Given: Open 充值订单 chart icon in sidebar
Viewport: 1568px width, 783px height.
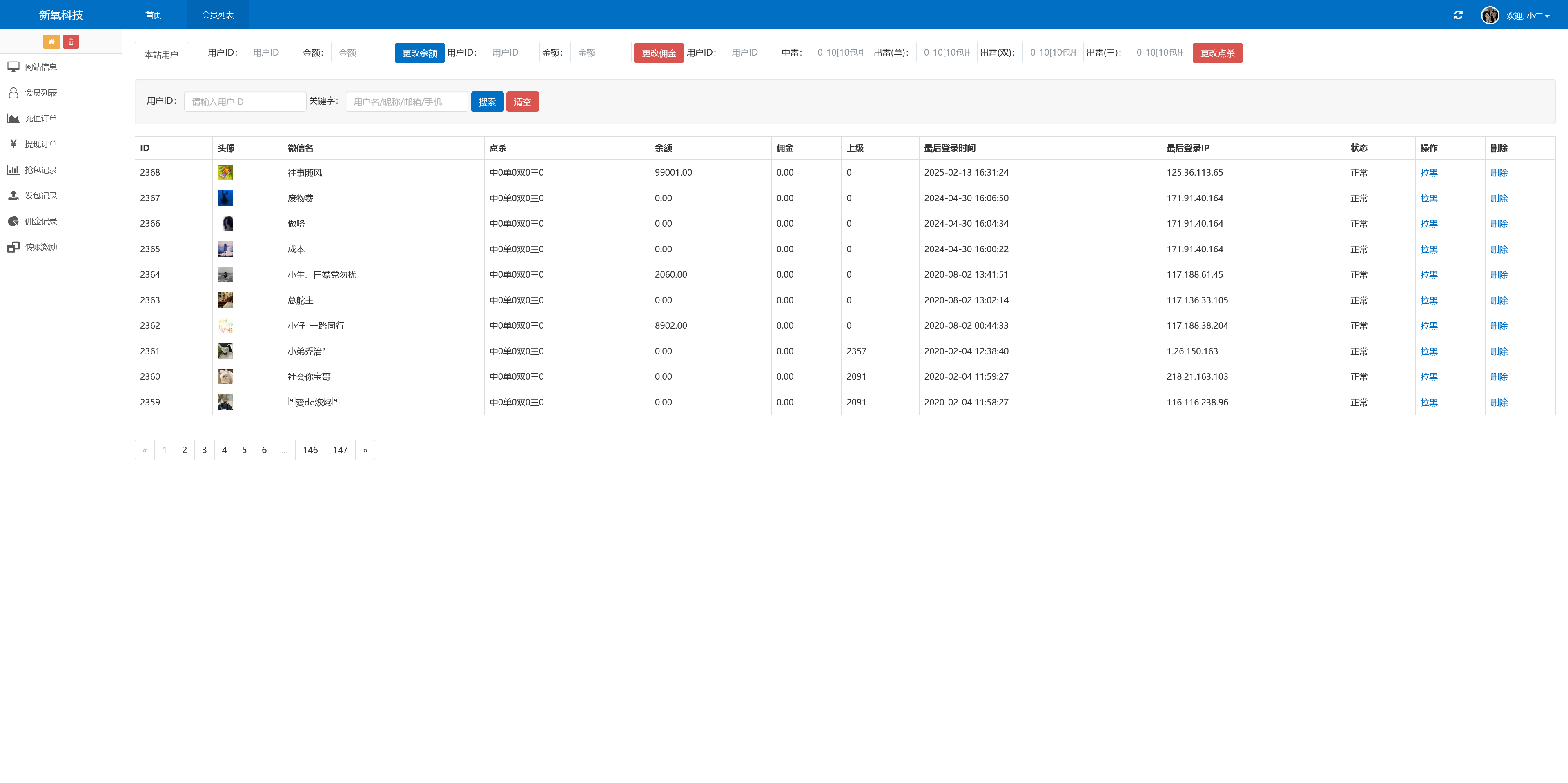Looking at the screenshot, I should point(13,118).
